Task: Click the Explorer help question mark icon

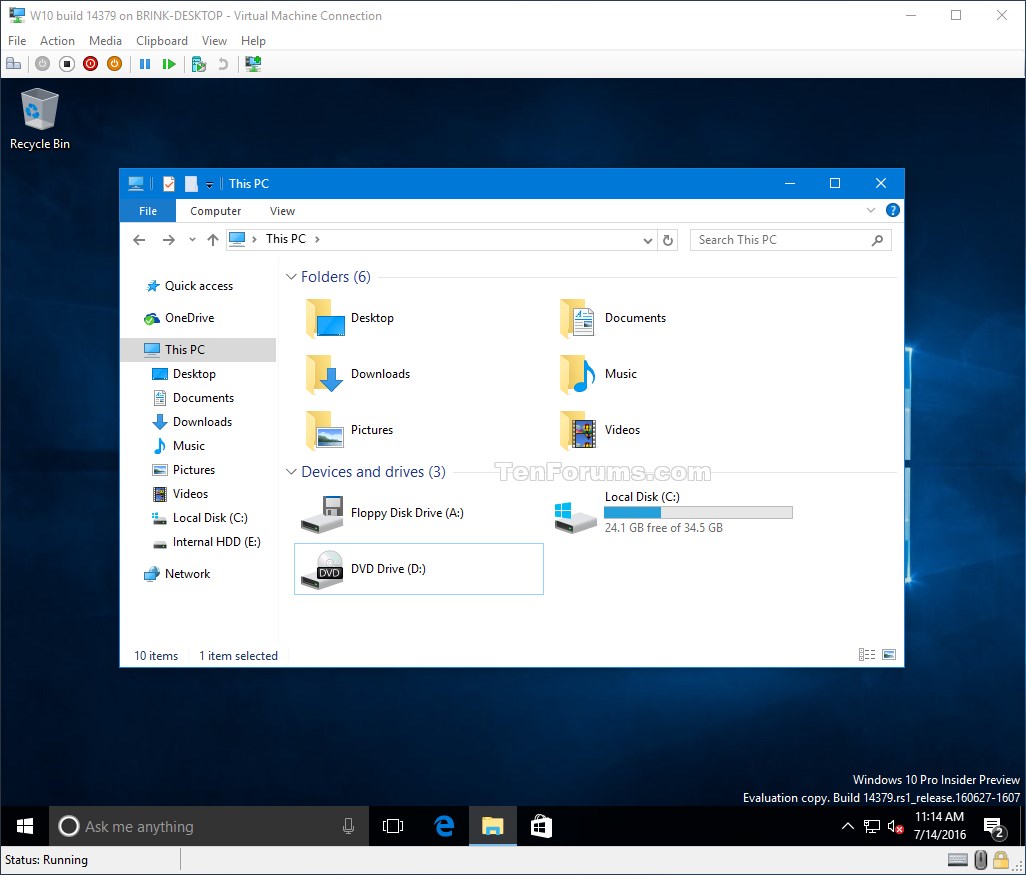Action: [x=893, y=210]
